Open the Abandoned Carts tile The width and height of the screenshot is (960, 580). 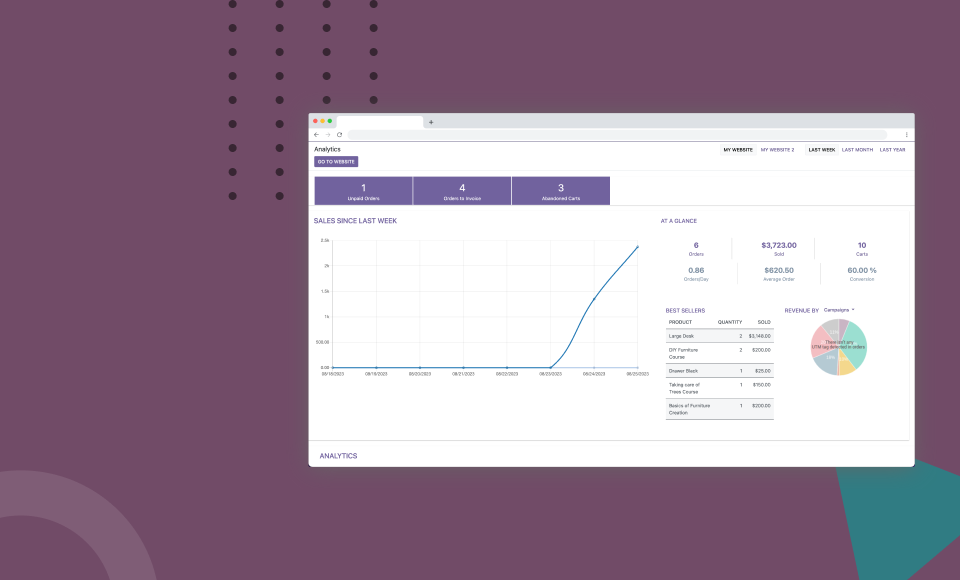coord(560,191)
